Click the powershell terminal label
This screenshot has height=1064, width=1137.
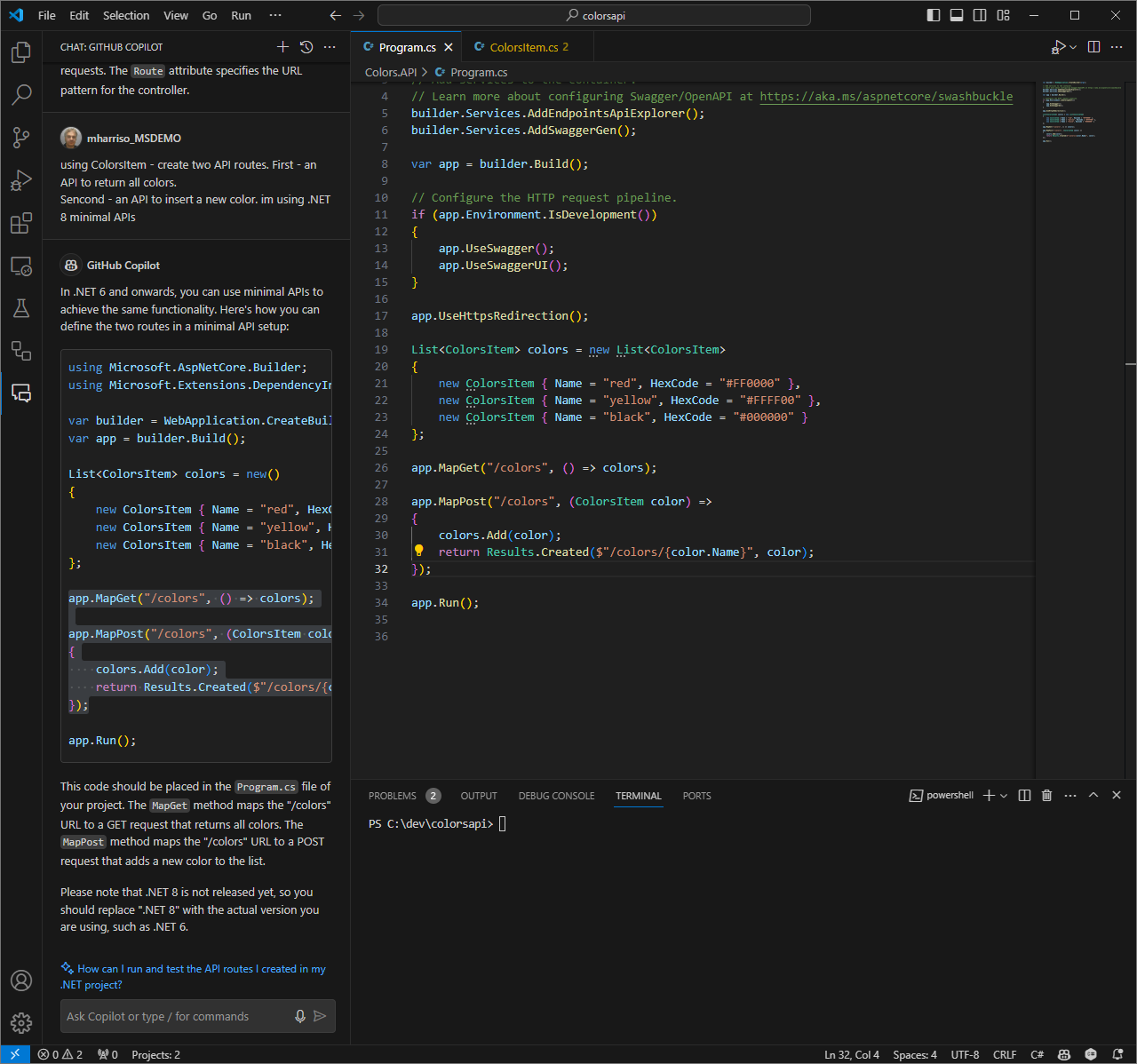942,796
